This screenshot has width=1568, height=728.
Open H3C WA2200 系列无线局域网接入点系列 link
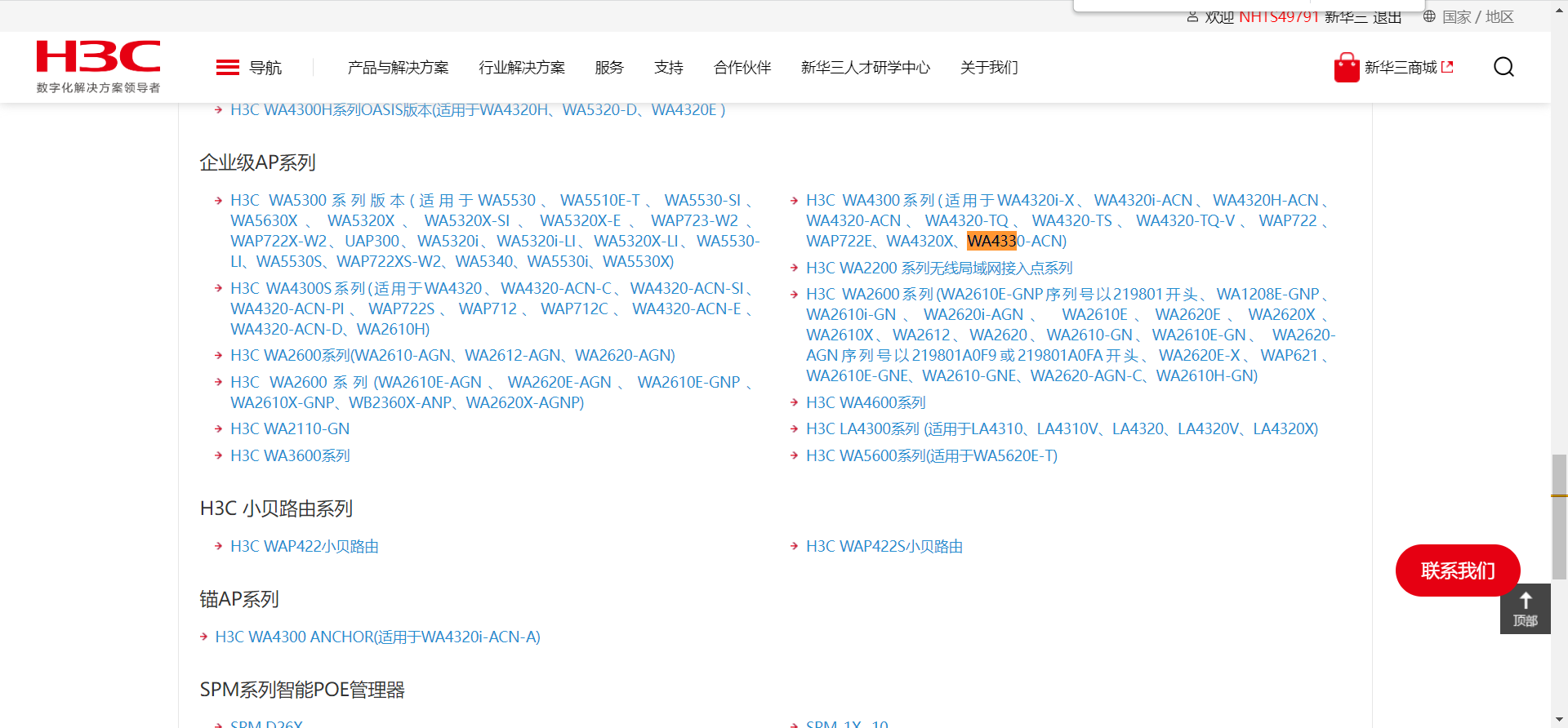coord(939,269)
